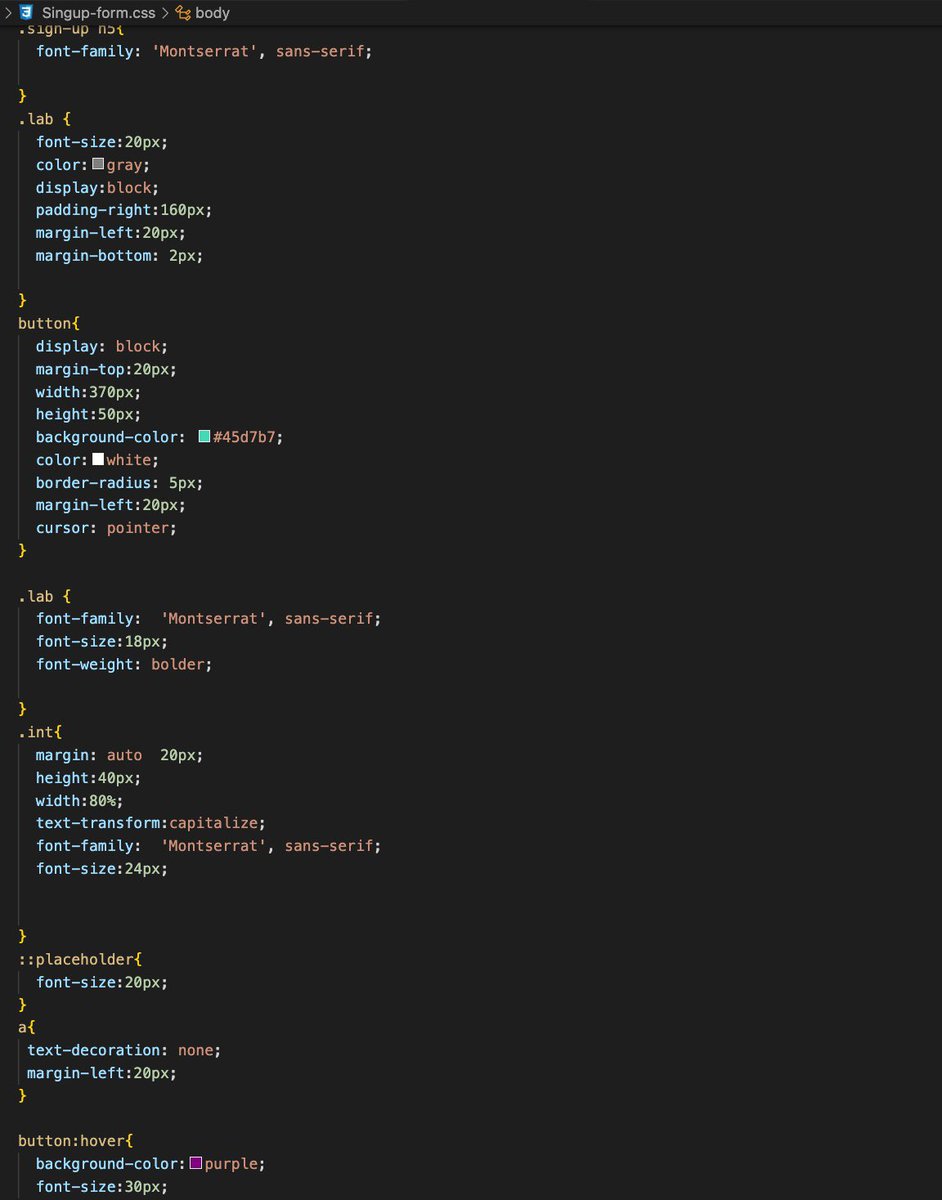Viewport: 942px width, 1200px height.
Task: Click the 'width:80%;' line
Action: tap(79, 800)
